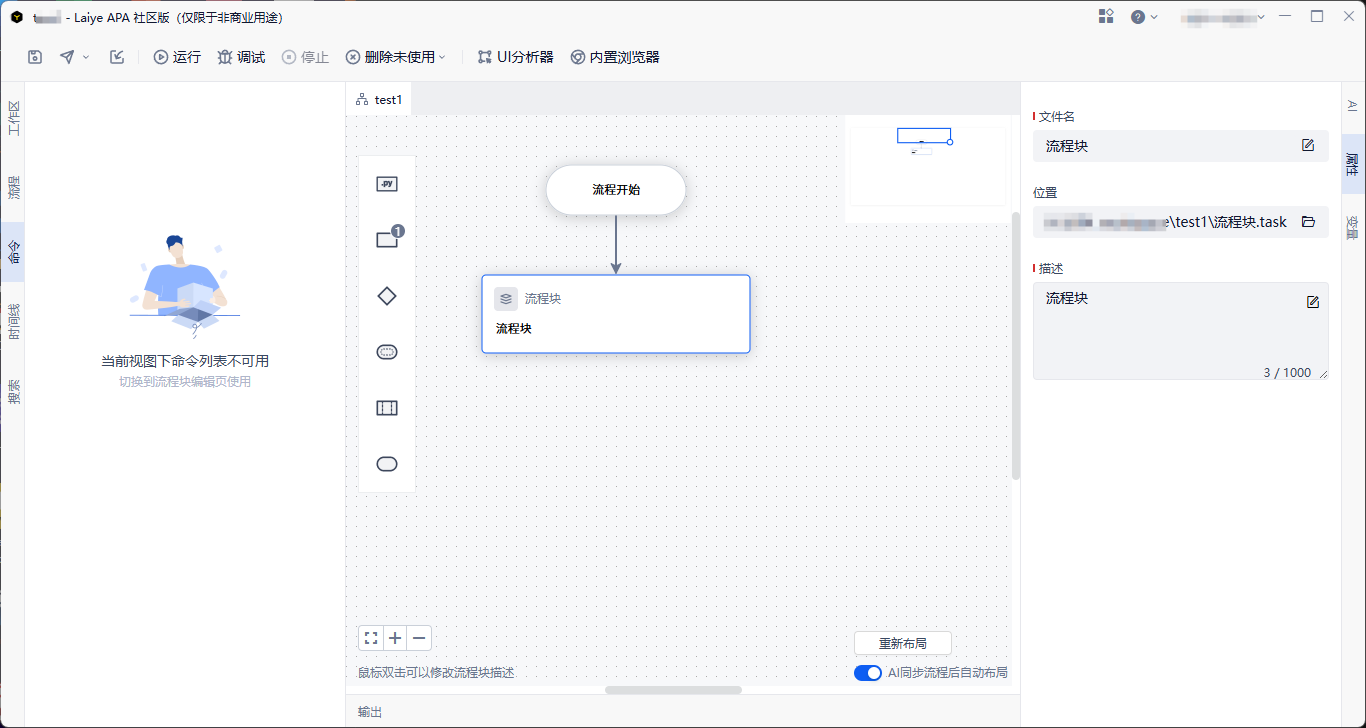Pick the .py Python block icon

tap(387, 184)
